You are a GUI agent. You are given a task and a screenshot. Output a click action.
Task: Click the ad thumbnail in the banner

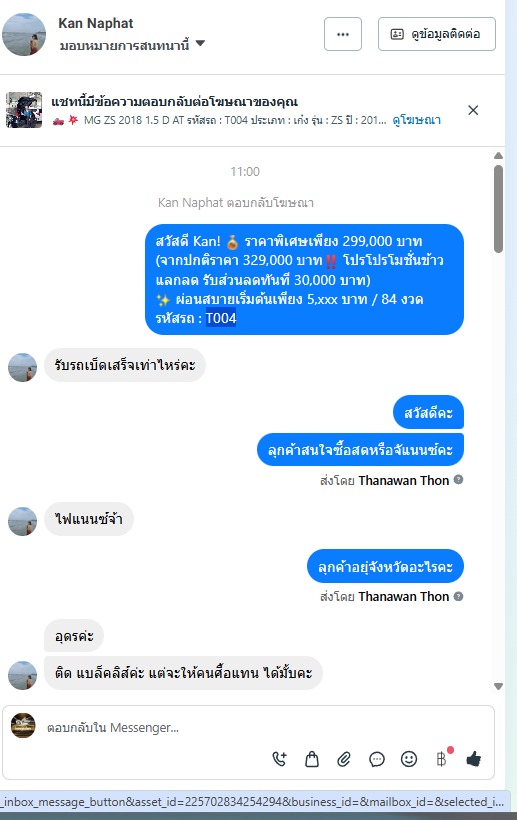tap(24, 110)
